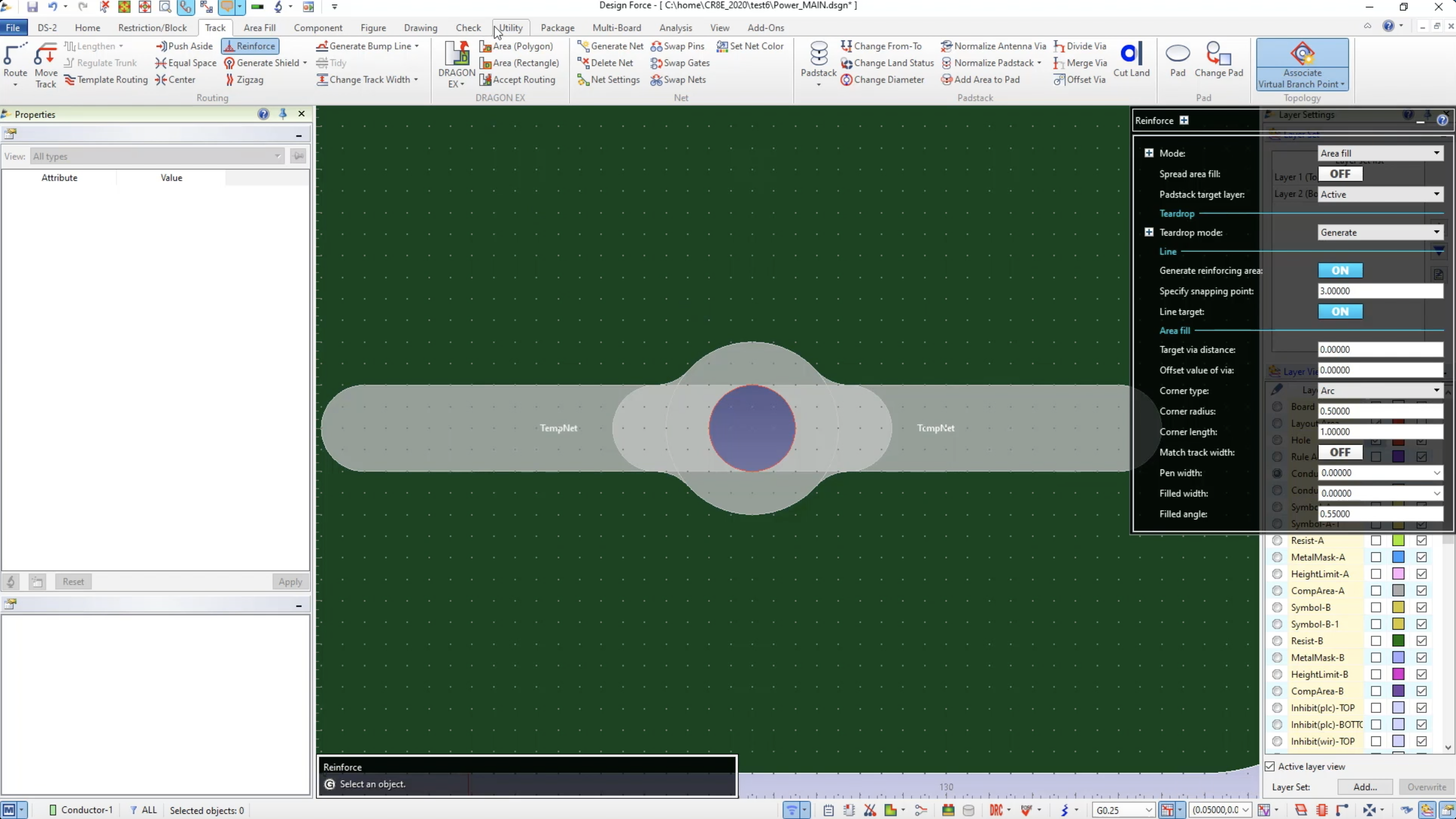Click the Add... layer set button
Screen dimensions: 1456x819
click(1365, 787)
